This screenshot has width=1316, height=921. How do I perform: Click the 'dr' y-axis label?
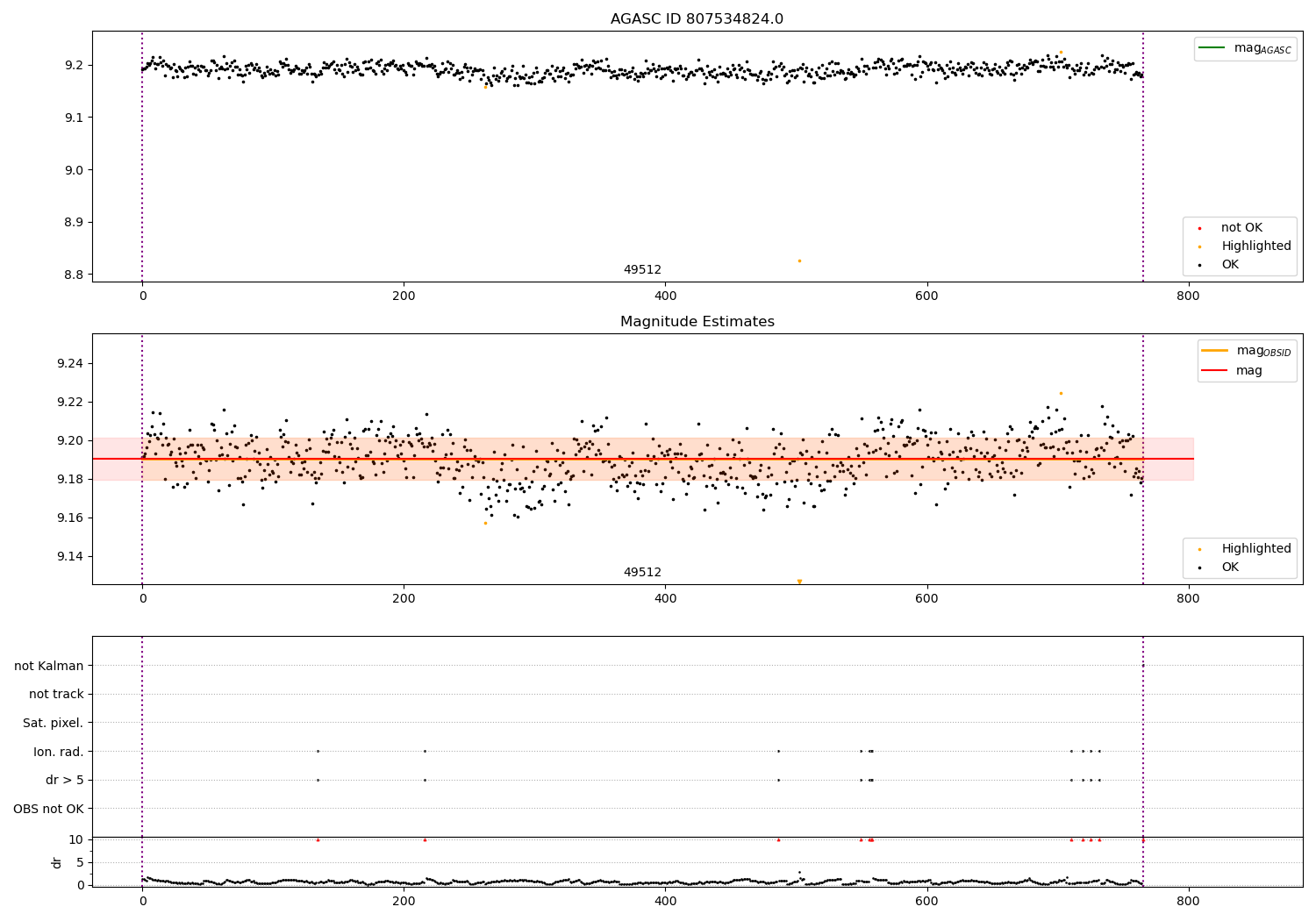(57, 863)
